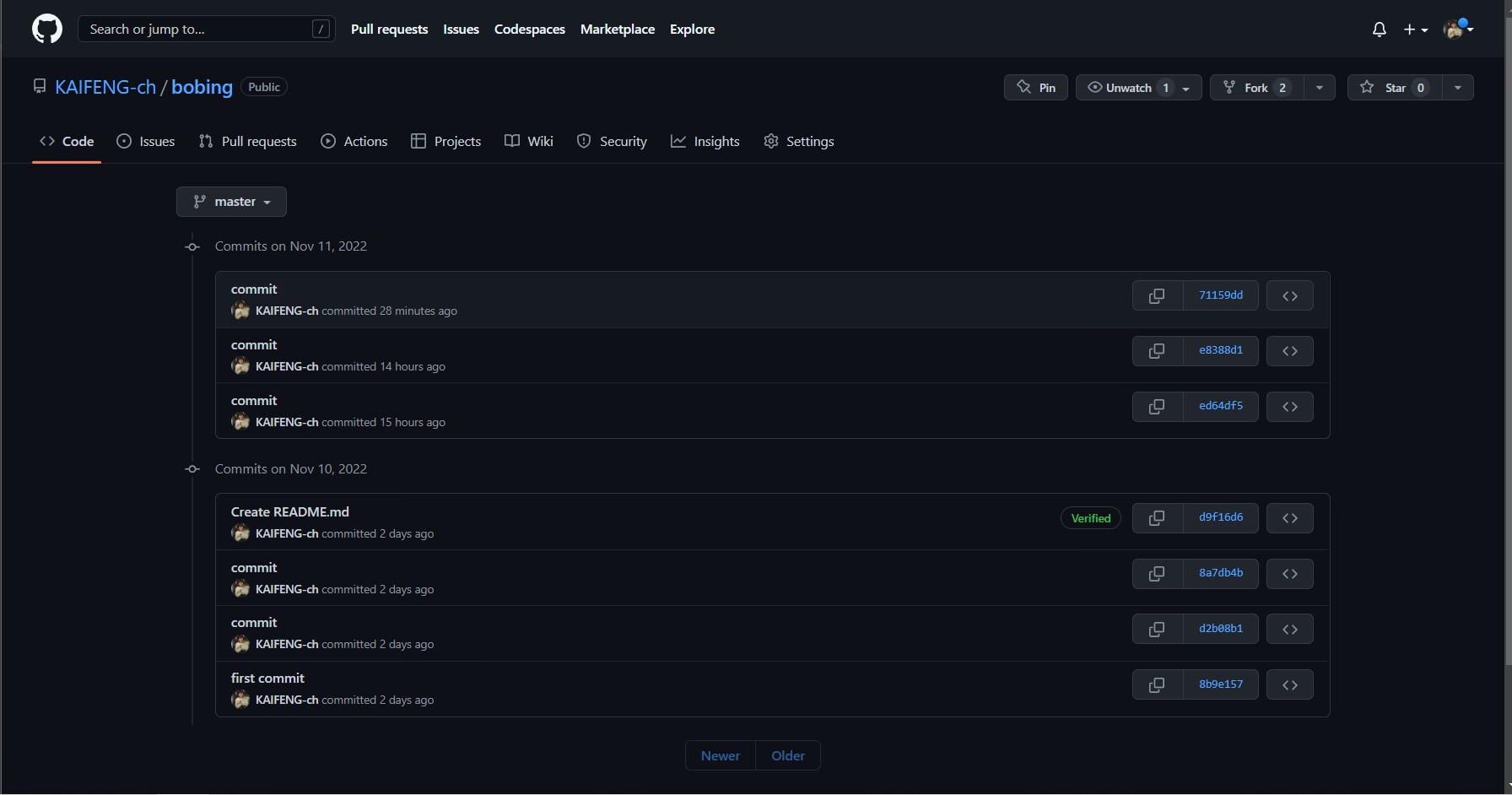The width and height of the screenshot is (1512, 795).
Task: Browse repository at commit d9f16d6
Action: pos(1290,518)
